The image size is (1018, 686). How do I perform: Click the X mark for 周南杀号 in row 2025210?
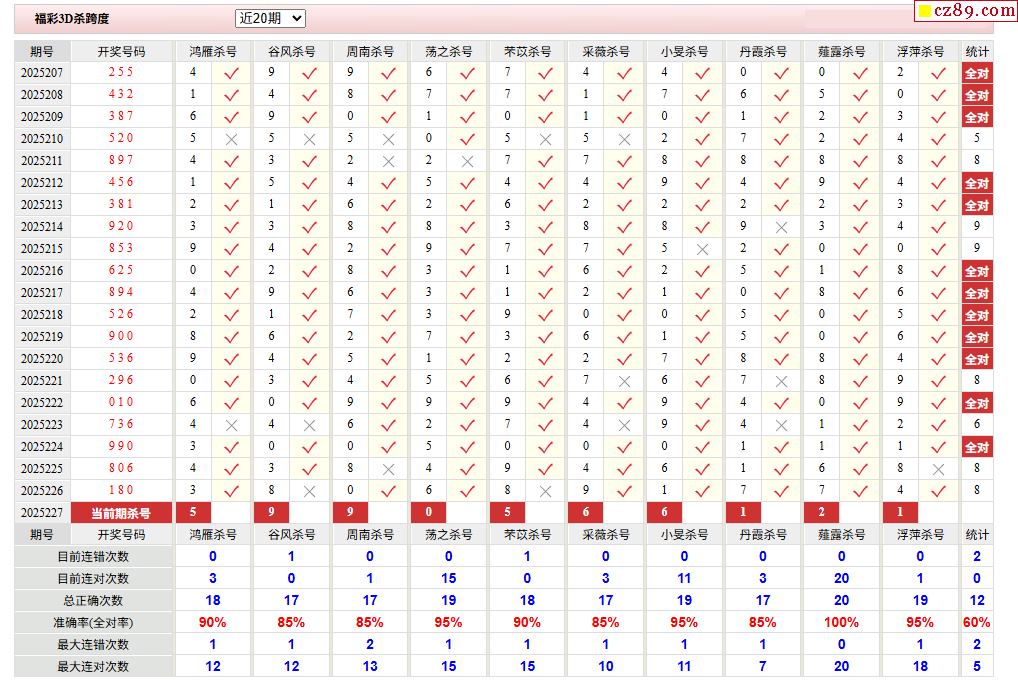(x=388, y=140)
